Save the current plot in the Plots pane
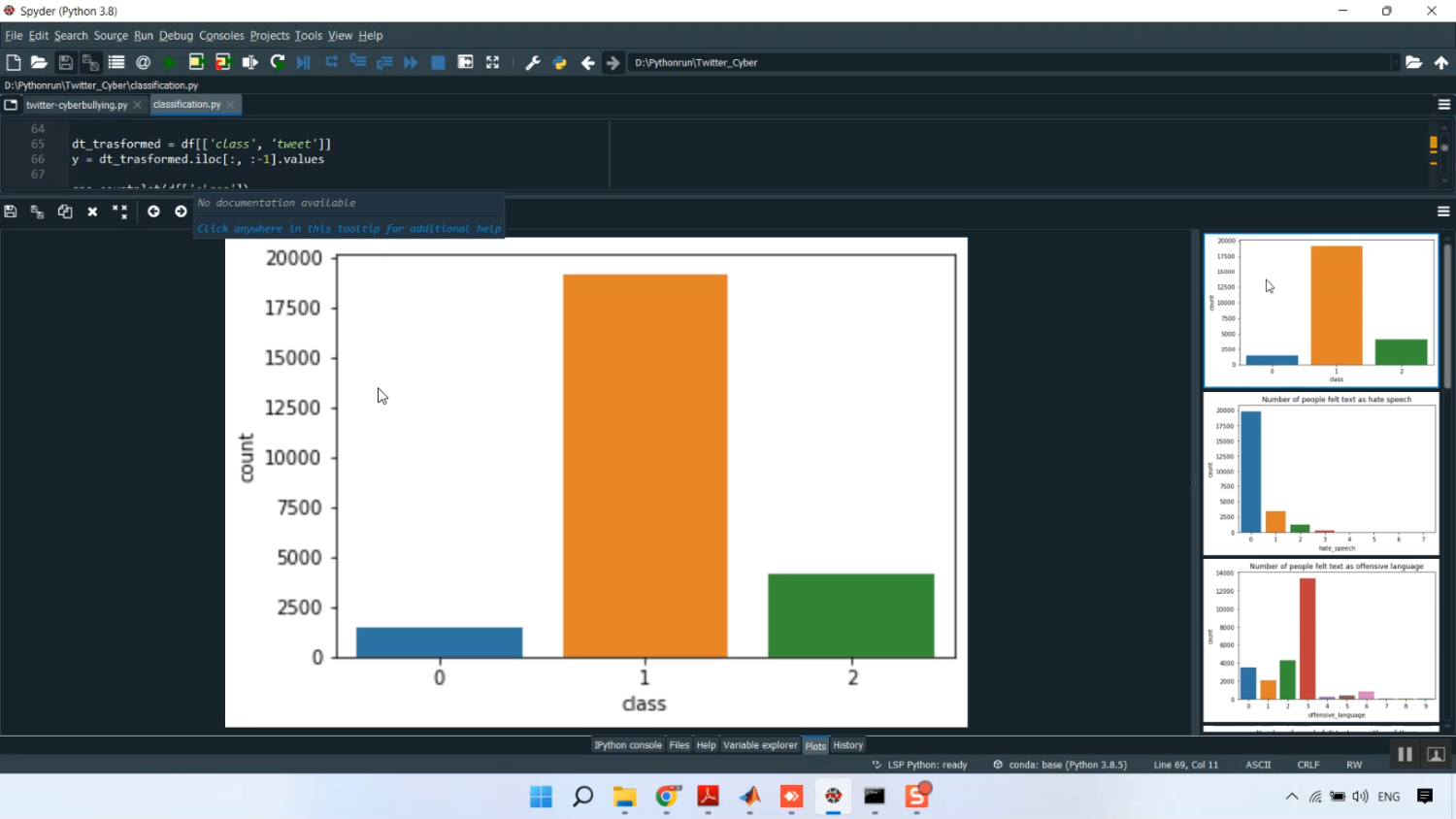 pos(10,212)
